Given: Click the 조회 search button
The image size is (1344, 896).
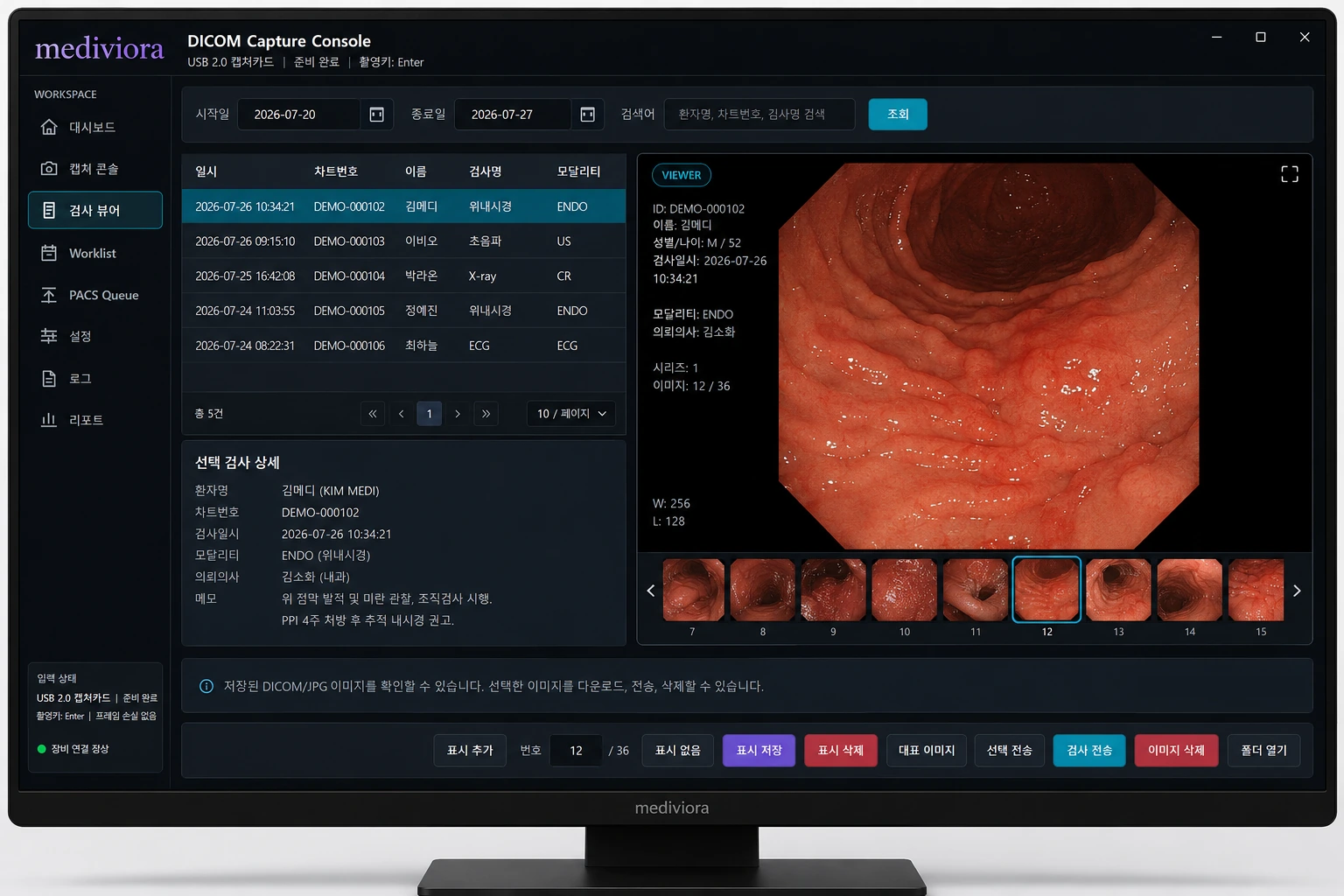Looking at the screenshot, I should click(x=898, y=115).
